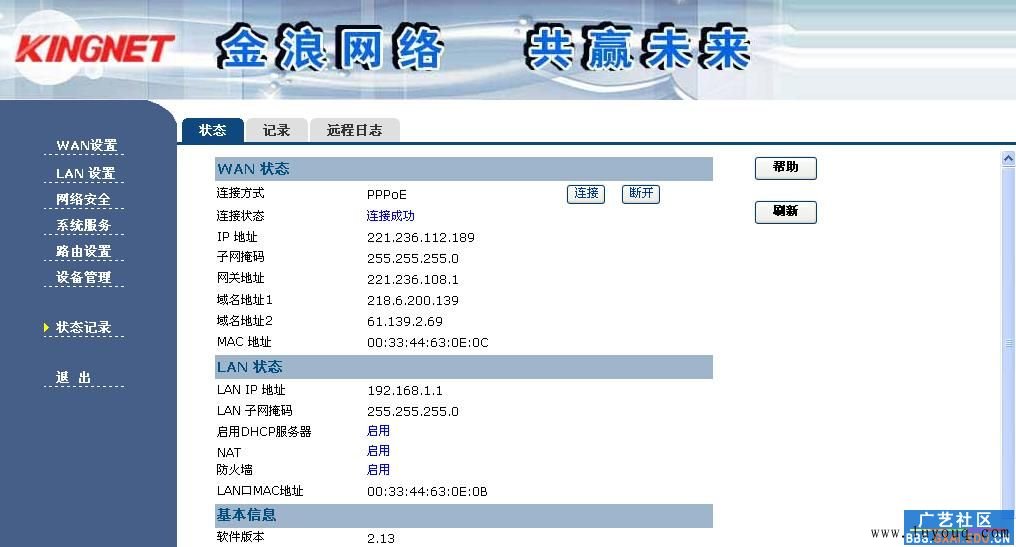Click 退出 to log out
This screenshot has height=547, width=1016.
coord(73,377)
